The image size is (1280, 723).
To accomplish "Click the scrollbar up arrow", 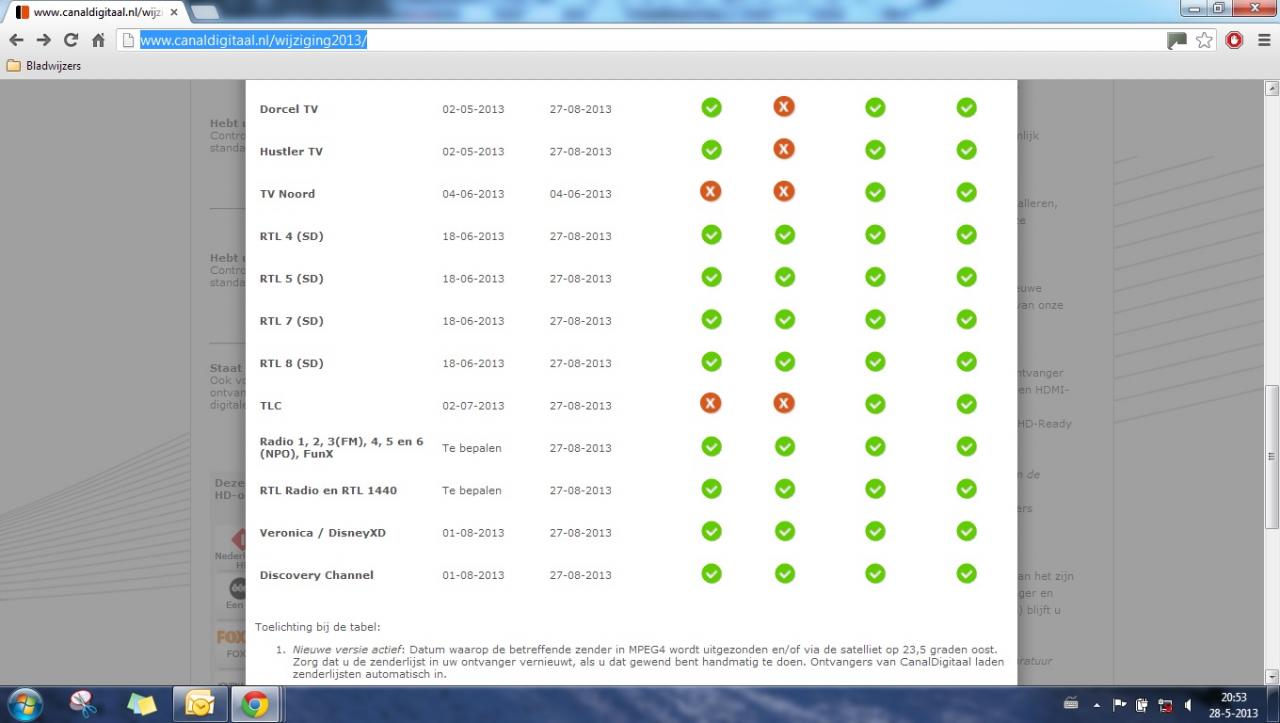I will 1272,88.
